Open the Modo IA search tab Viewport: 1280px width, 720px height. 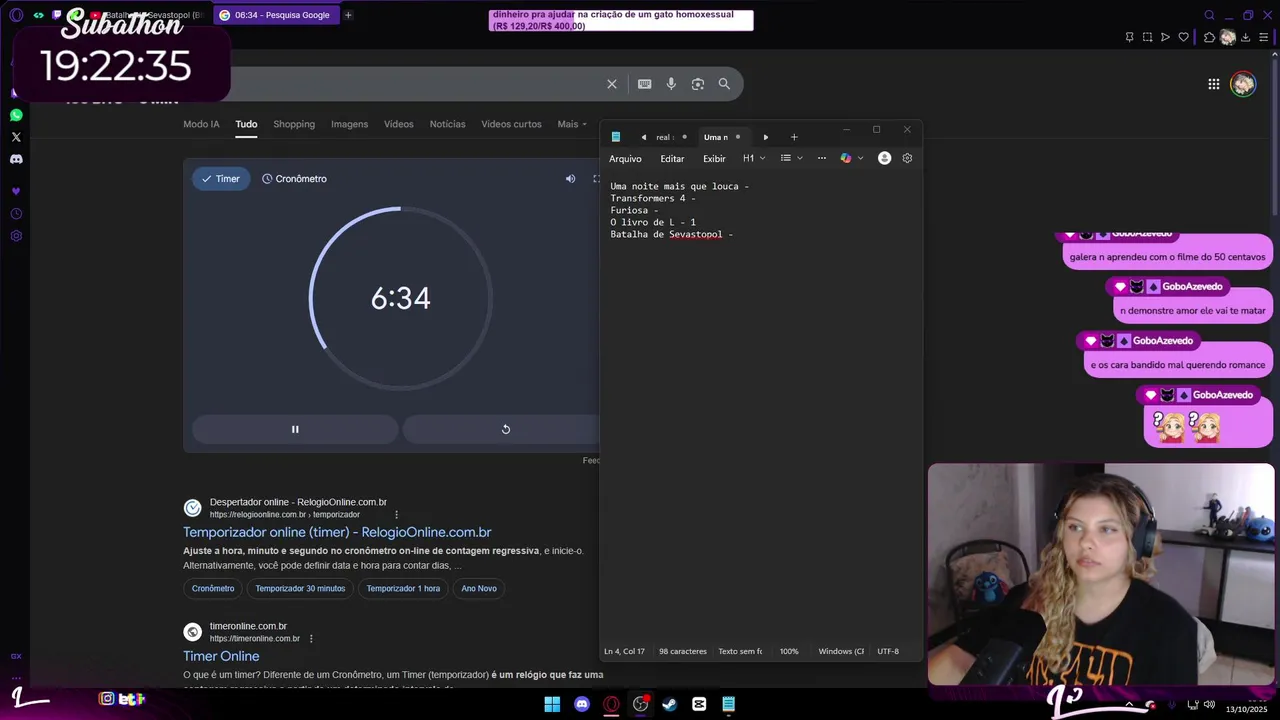[x=201, y=124]
